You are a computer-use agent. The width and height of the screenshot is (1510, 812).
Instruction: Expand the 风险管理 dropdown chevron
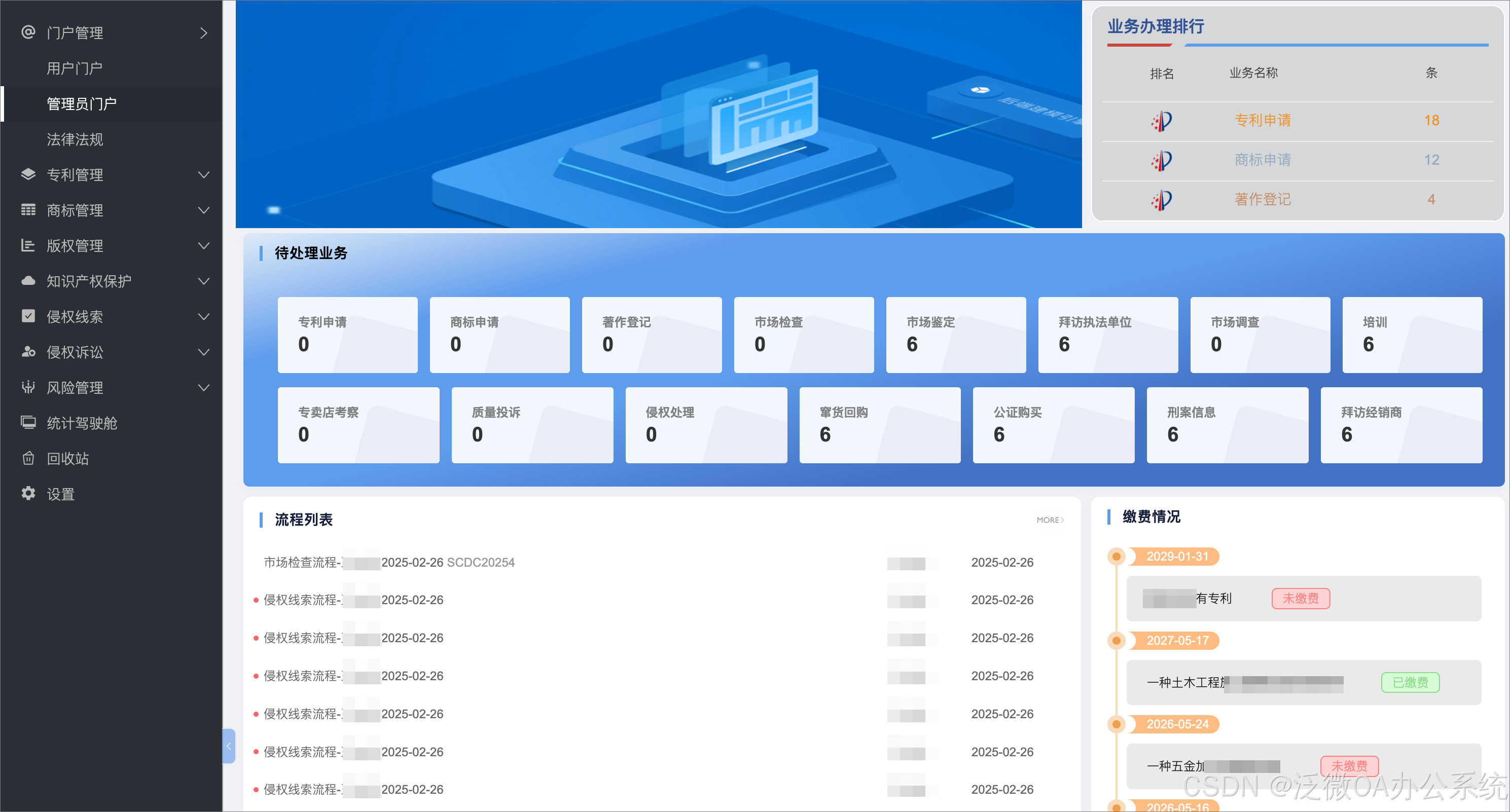[x=203, y=387]
